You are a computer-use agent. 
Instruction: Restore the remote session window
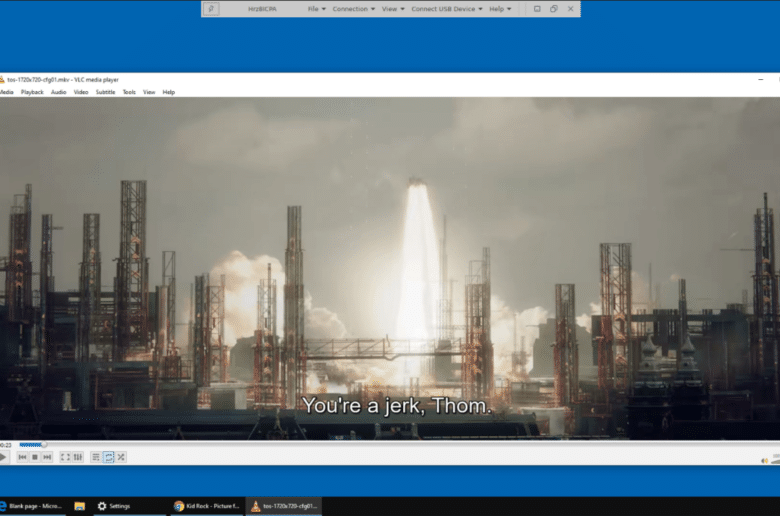point(554,9)
